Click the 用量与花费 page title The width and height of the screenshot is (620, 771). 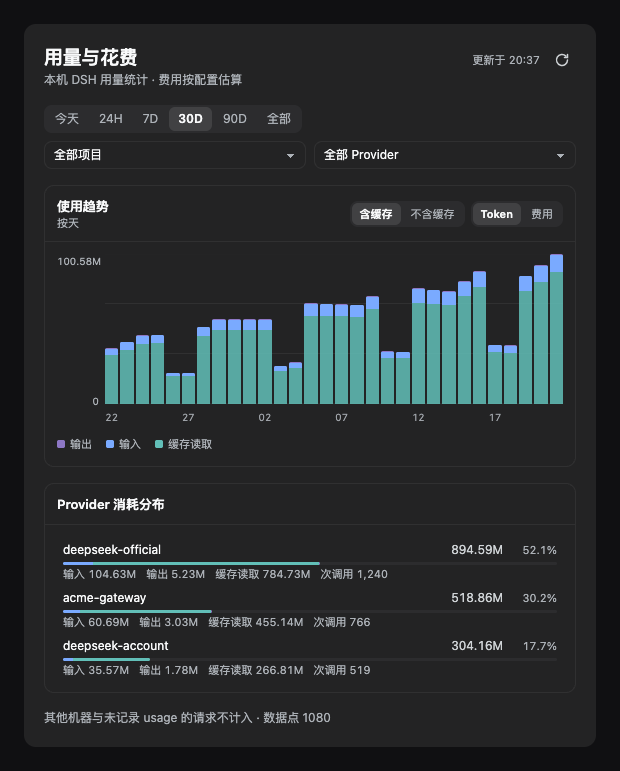[x=90, y=57]
